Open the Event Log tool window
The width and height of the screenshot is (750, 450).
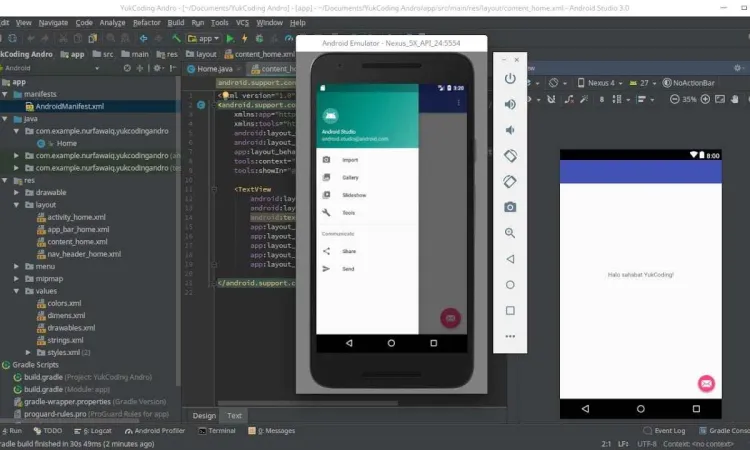tap(664, 431)
